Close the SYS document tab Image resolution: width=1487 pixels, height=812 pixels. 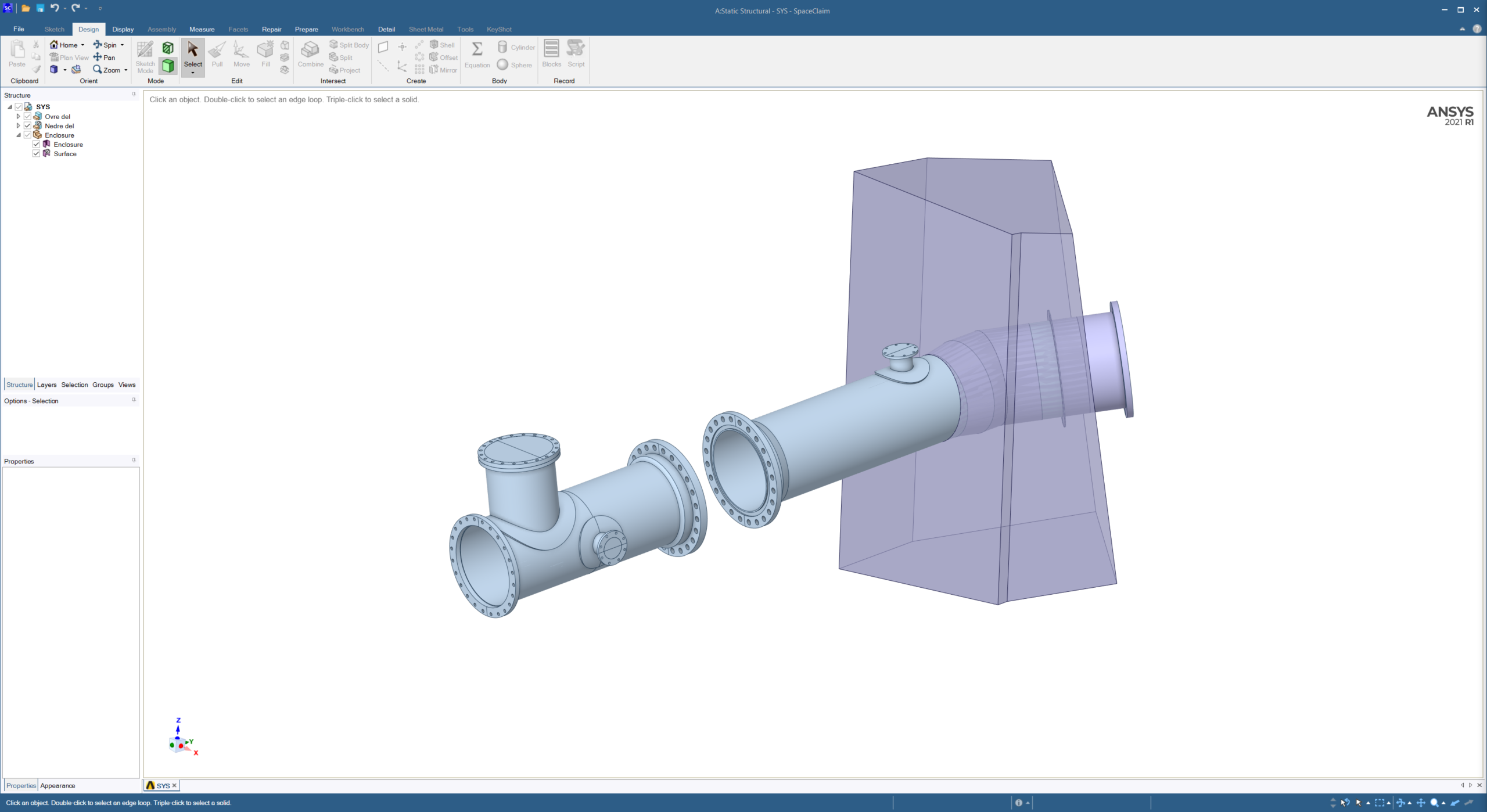pos(174,785)
